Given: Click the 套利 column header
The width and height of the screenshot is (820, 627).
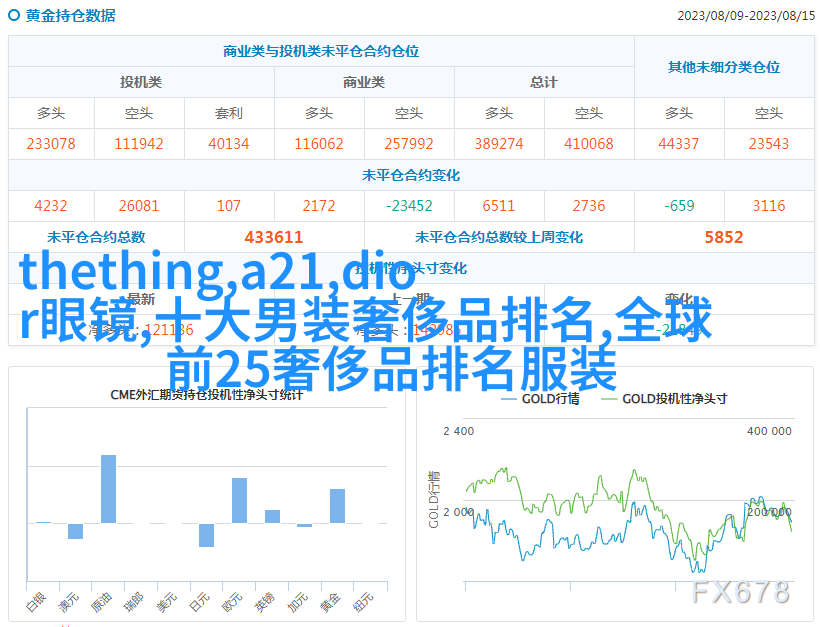Looking at the screenshot, I should pyautogui.click(x=229, y=113).
